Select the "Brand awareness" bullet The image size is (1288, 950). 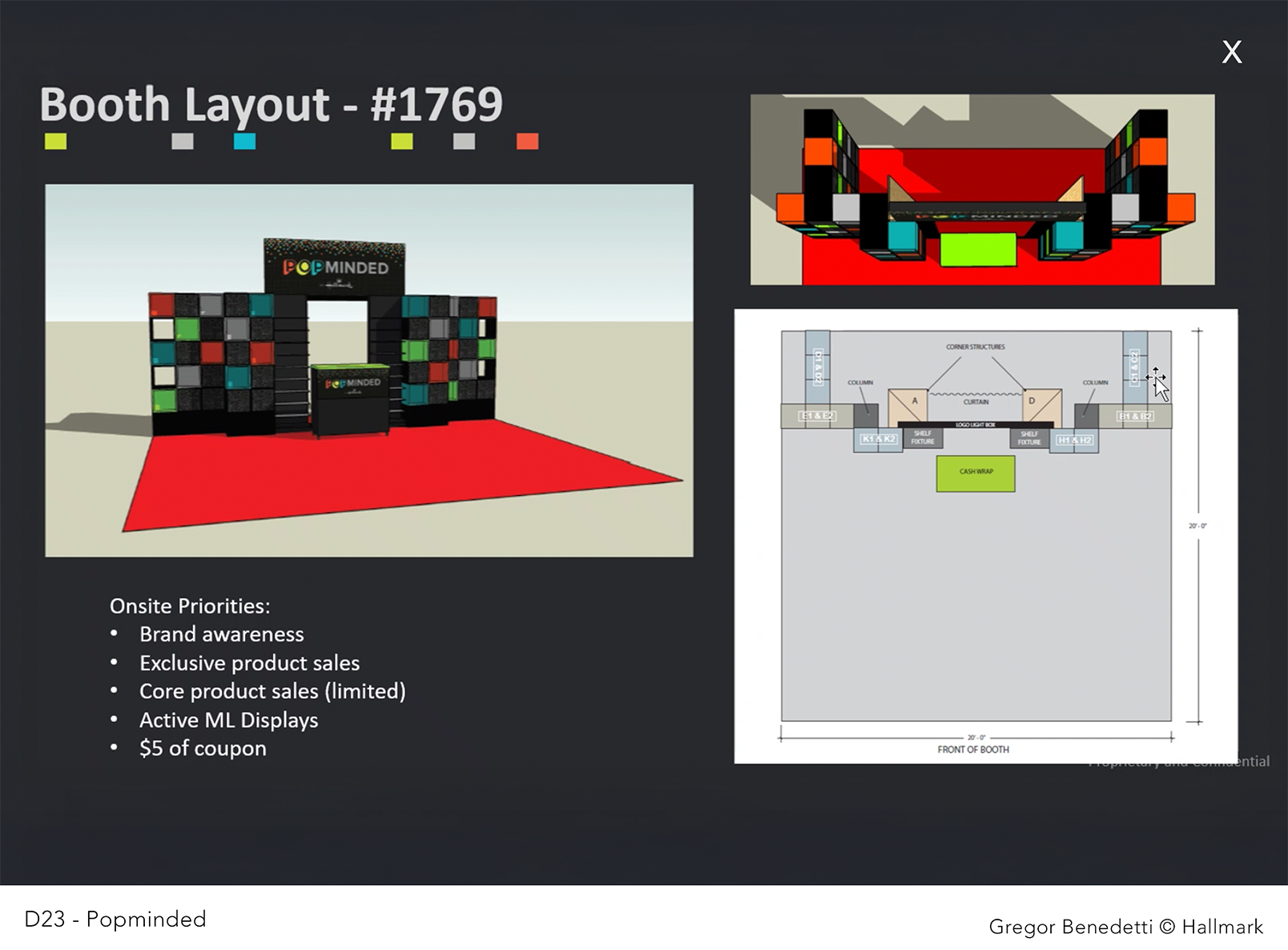pyautogui.click(x=222, y=634)
